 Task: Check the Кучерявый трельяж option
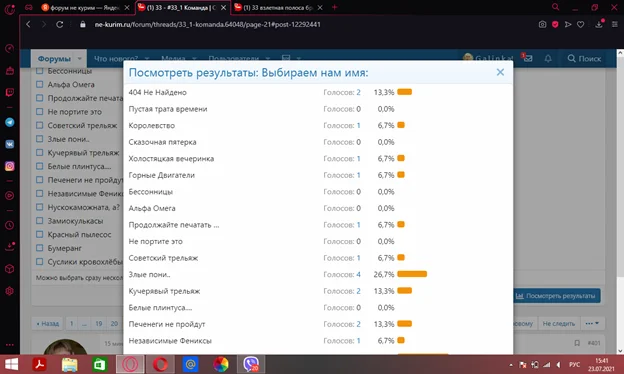39,152
